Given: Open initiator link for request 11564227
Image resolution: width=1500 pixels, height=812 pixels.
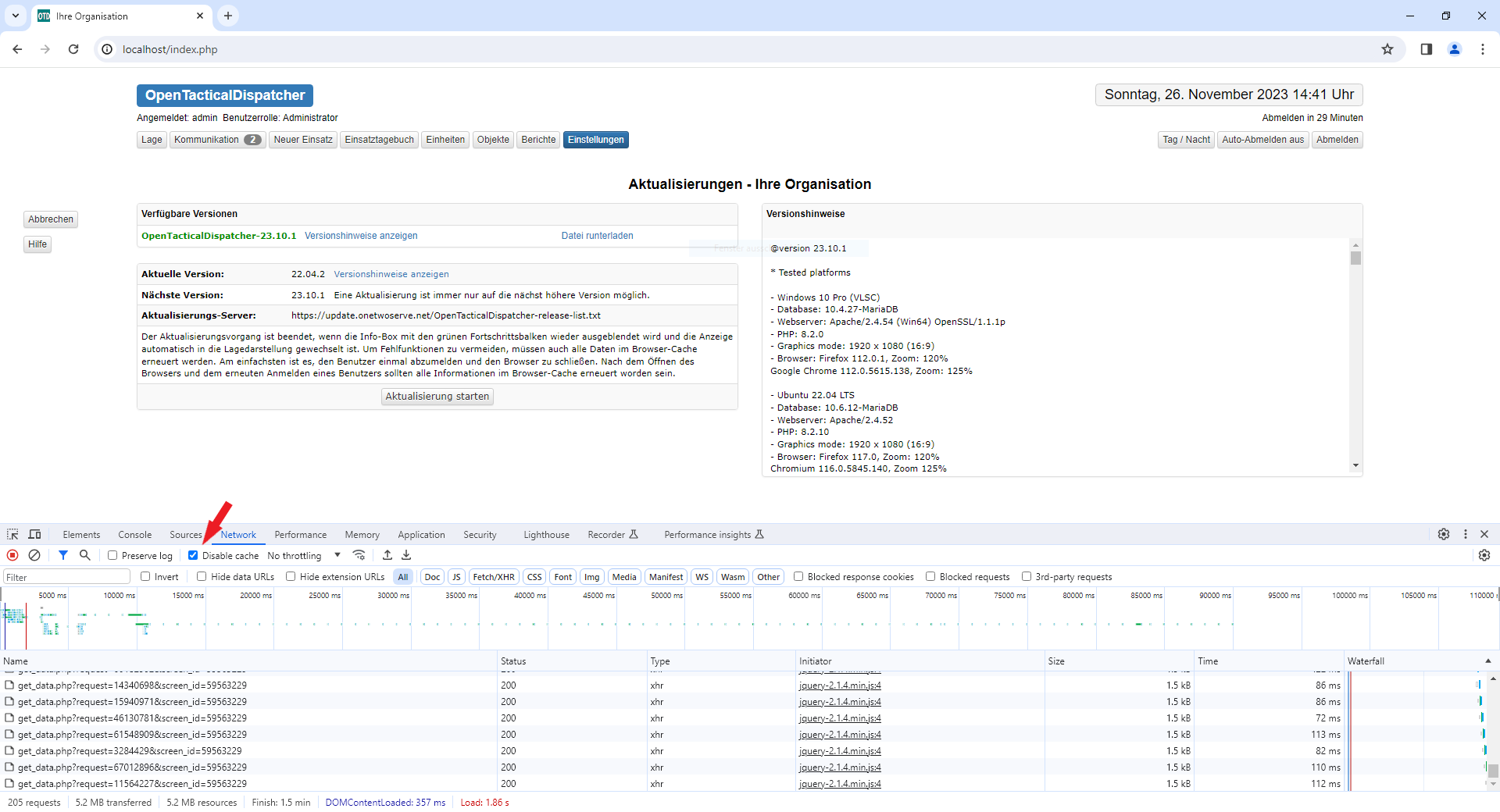Looking at the screenshot, I should 840,784.
